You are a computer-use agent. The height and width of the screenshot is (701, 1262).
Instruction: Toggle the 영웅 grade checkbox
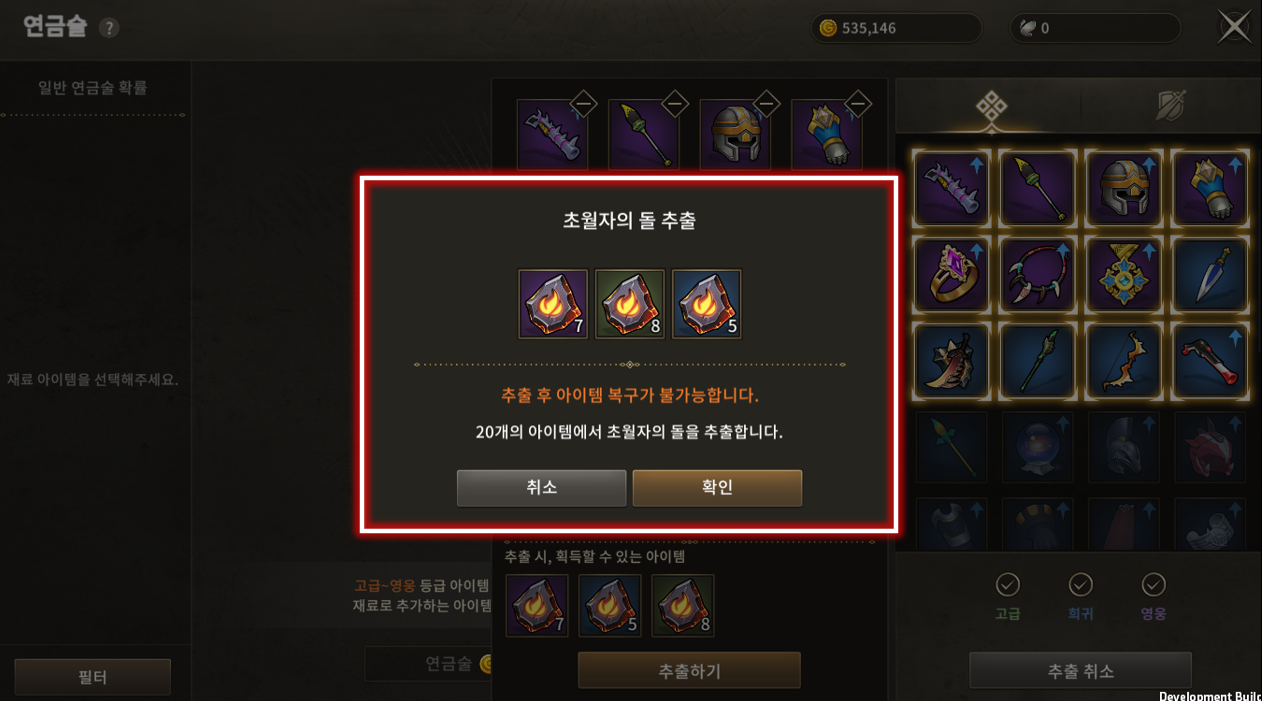pyautogui.click(x=1154, y=584)
